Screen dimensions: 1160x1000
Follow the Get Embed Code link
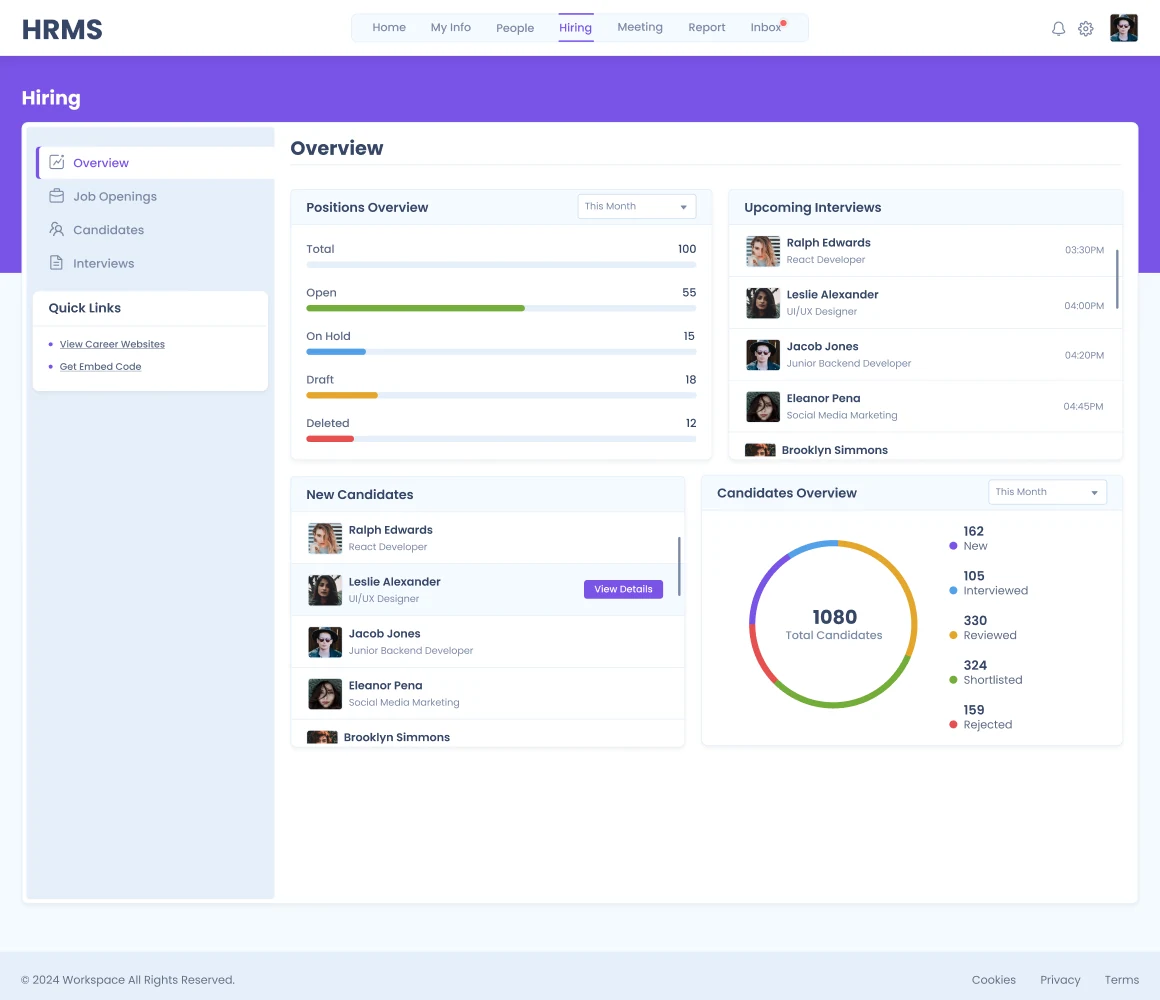[x=100, y=366]
